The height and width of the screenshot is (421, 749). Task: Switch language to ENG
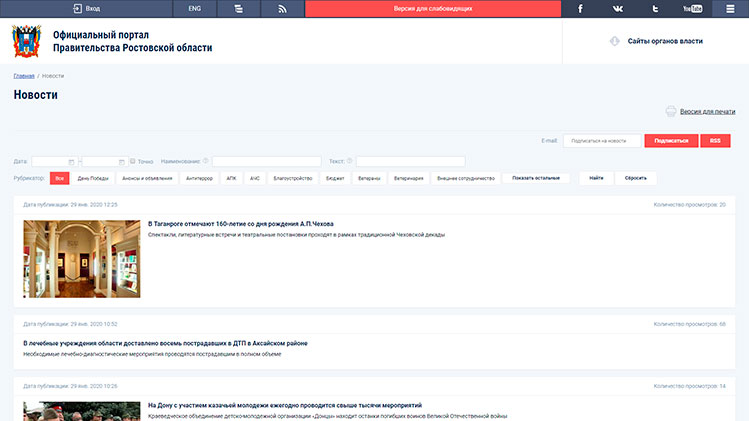pos(194,9)
